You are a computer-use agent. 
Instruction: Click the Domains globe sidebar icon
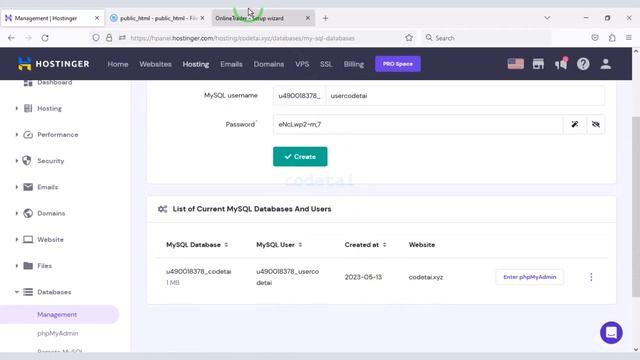(x=28, y=213)
